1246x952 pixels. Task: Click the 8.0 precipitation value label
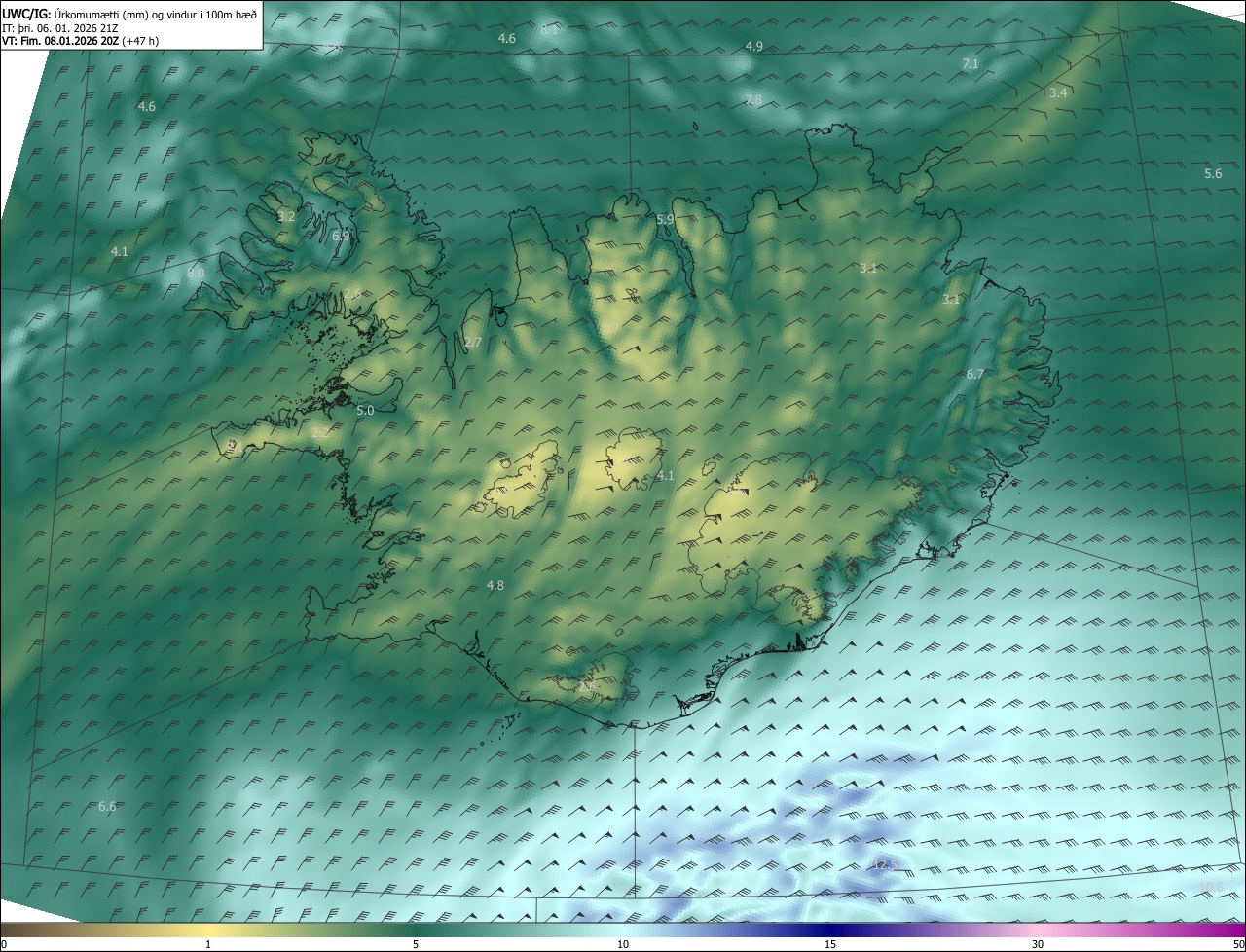(x=196, y=274)
